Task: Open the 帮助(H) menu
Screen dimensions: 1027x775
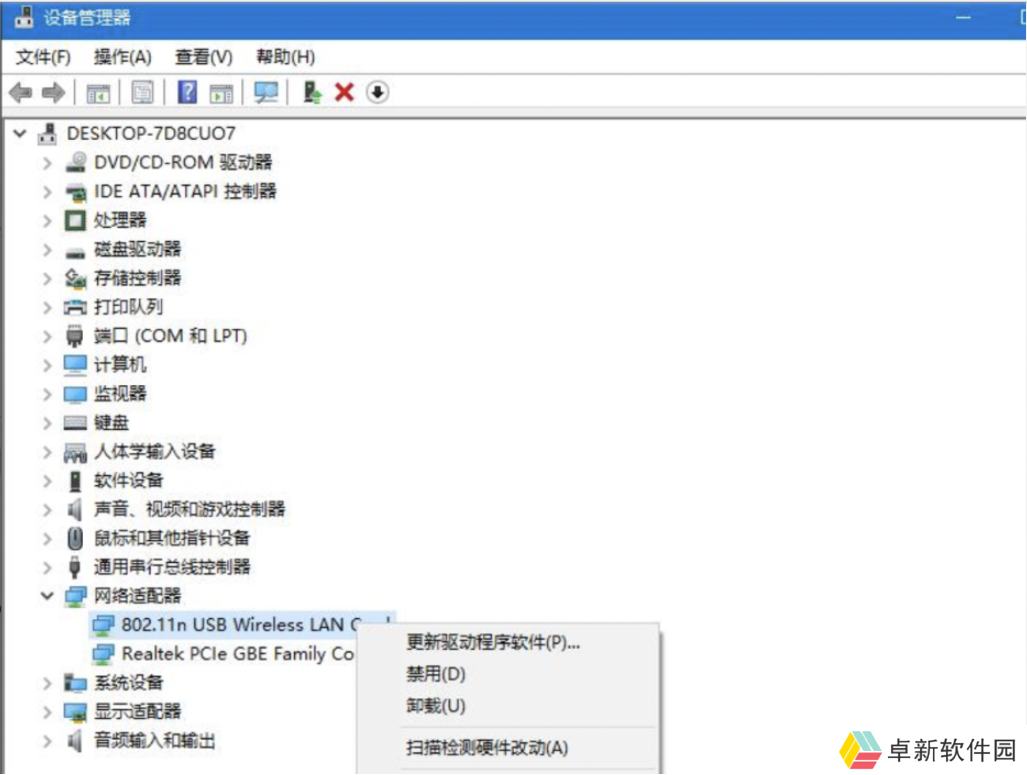Action: pos(285,57)
